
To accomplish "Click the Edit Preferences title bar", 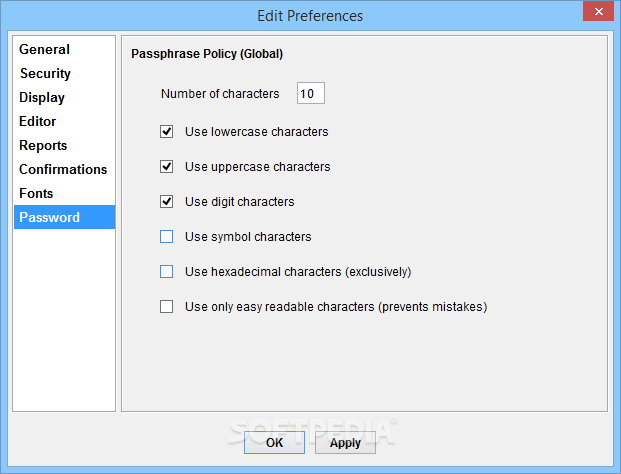I will pos(310,15).
